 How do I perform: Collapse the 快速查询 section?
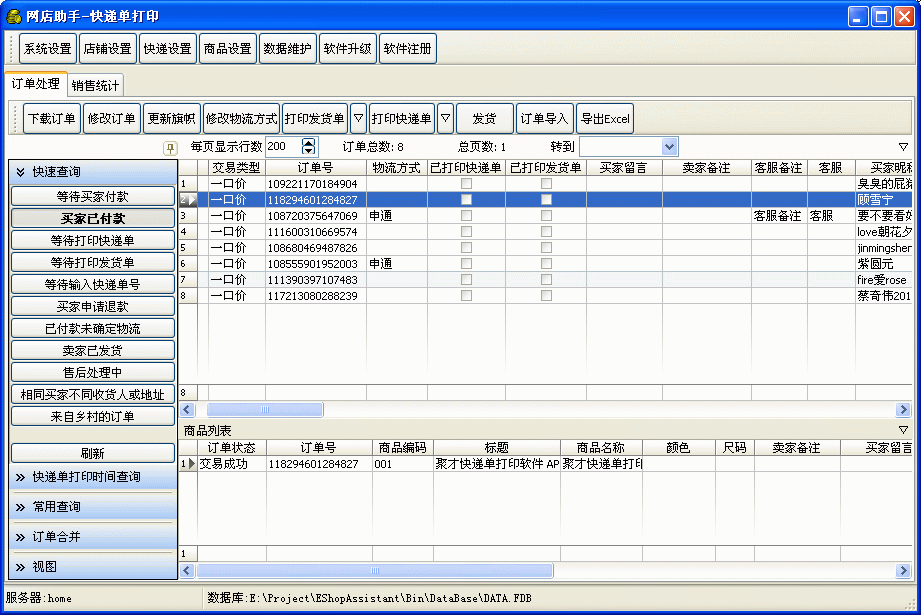click(93, 172)
